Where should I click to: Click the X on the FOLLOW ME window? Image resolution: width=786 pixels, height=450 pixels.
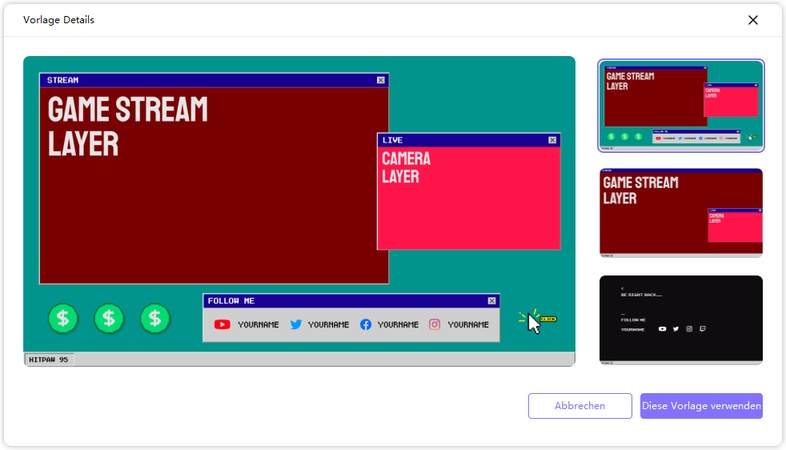(492, 300)
